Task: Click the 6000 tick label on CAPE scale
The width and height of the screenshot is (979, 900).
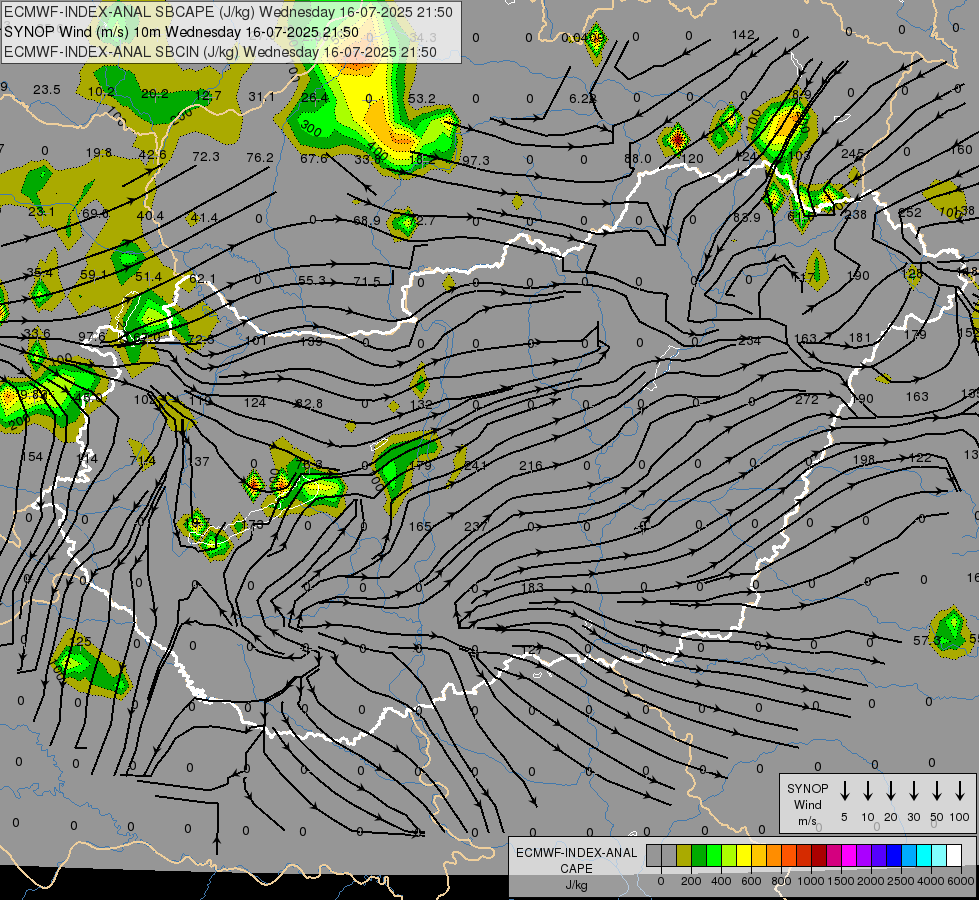Action: click(x=961, y=881)
